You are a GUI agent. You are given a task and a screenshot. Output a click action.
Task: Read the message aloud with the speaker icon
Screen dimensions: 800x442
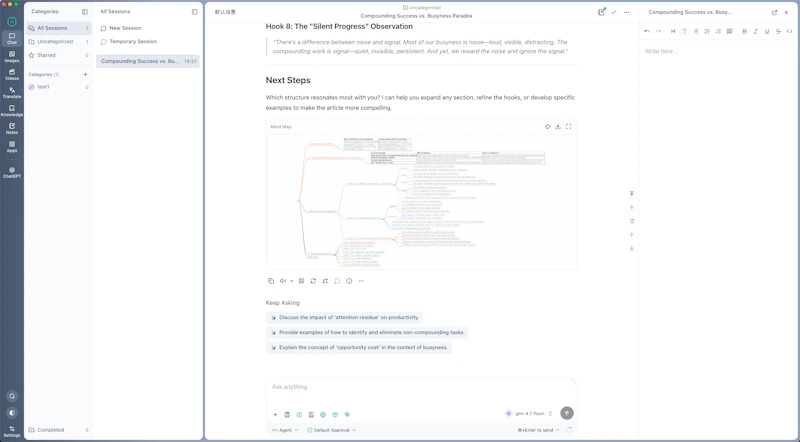point(283,281)
